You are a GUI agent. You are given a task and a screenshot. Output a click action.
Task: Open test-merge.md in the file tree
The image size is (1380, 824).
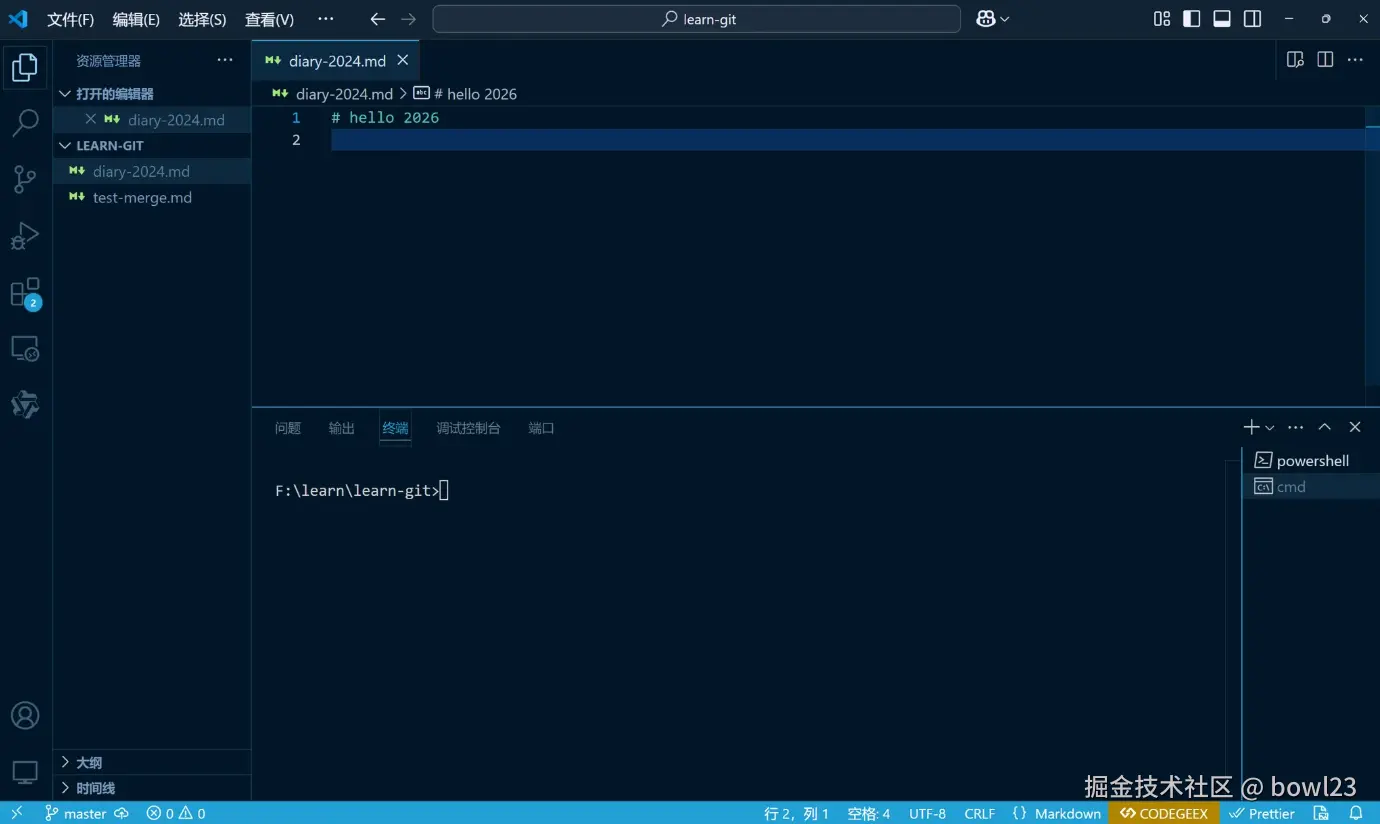(x=152, y=197)
